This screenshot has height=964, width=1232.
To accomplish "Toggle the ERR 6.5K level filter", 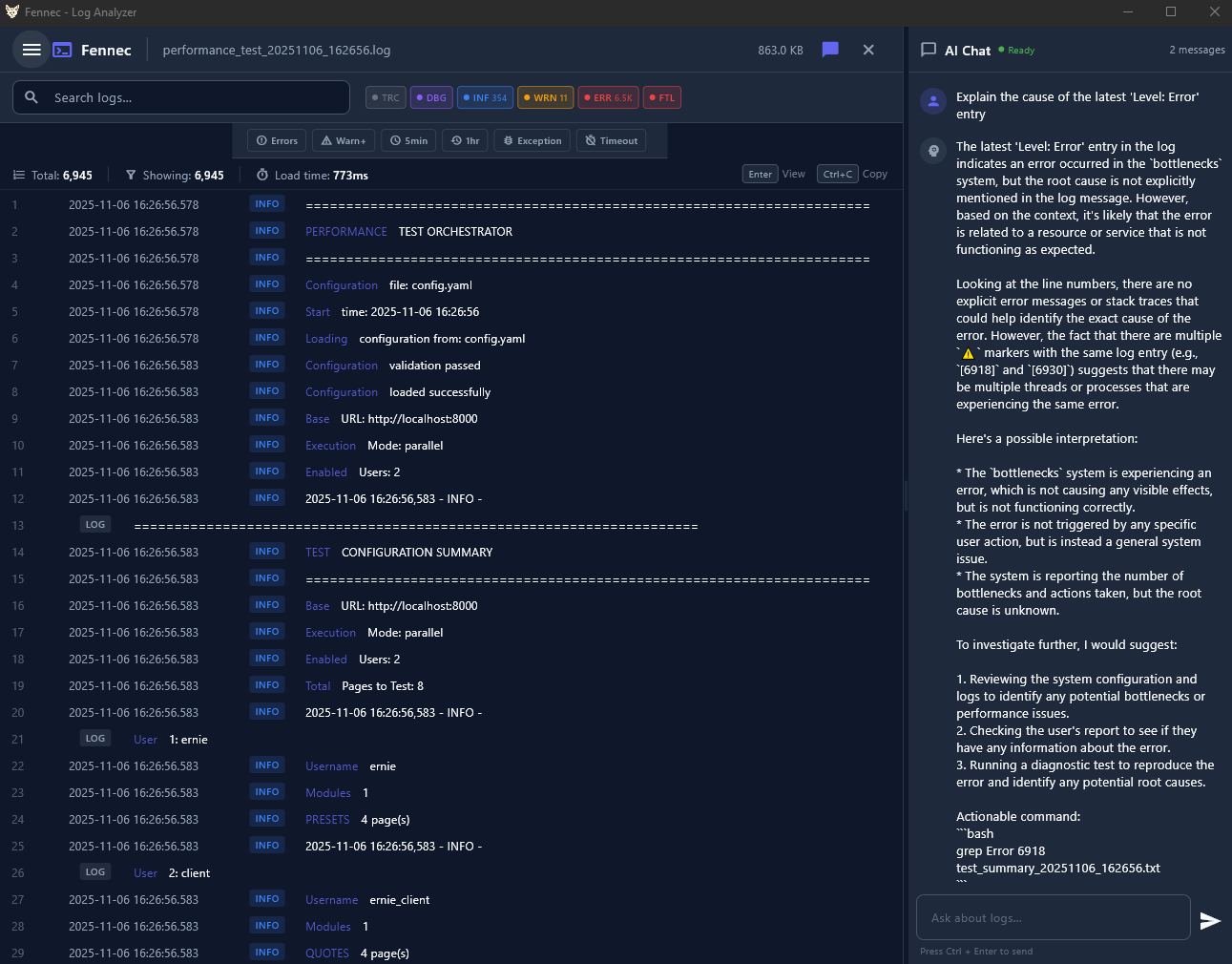I will 608,97.
